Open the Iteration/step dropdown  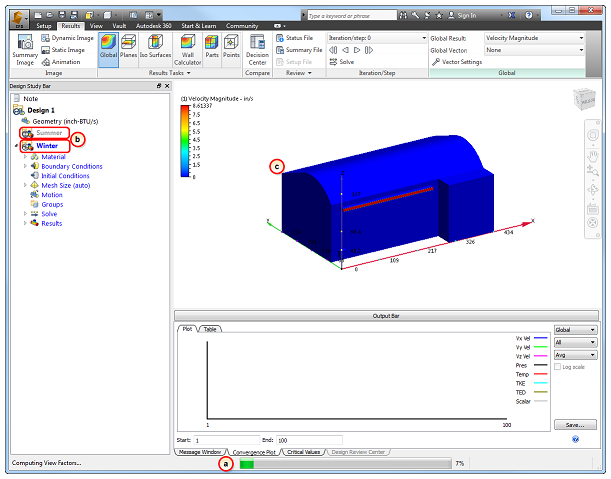pyautogui.click(x=377, y=38)
